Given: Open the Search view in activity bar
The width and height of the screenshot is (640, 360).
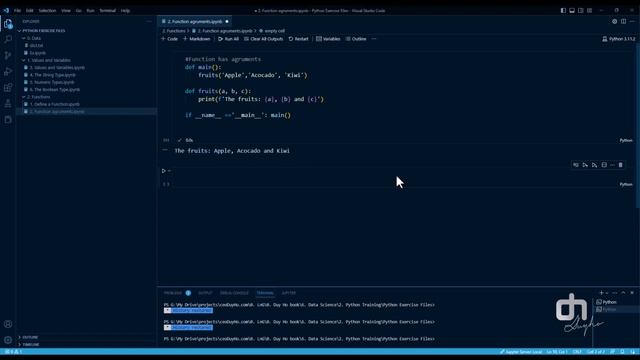Looking at the screenshot, I should [x=8, y=39].
